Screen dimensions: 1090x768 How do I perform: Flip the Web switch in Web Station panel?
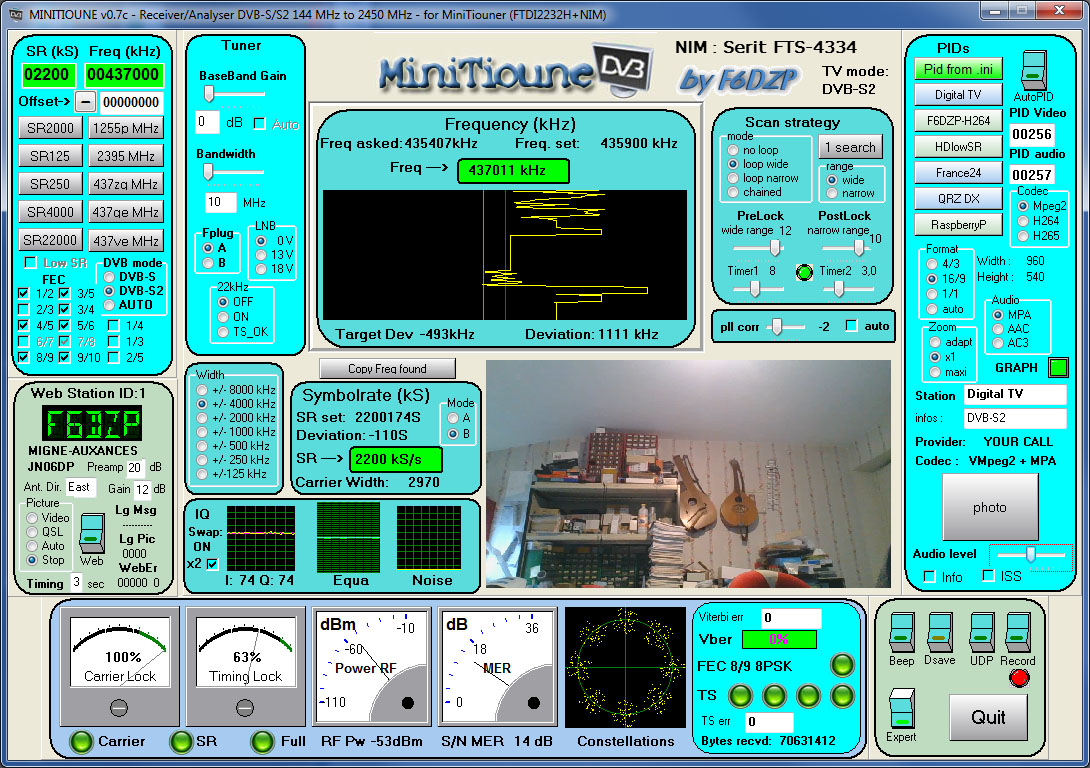pyautogui.click(x=91, y=533)
